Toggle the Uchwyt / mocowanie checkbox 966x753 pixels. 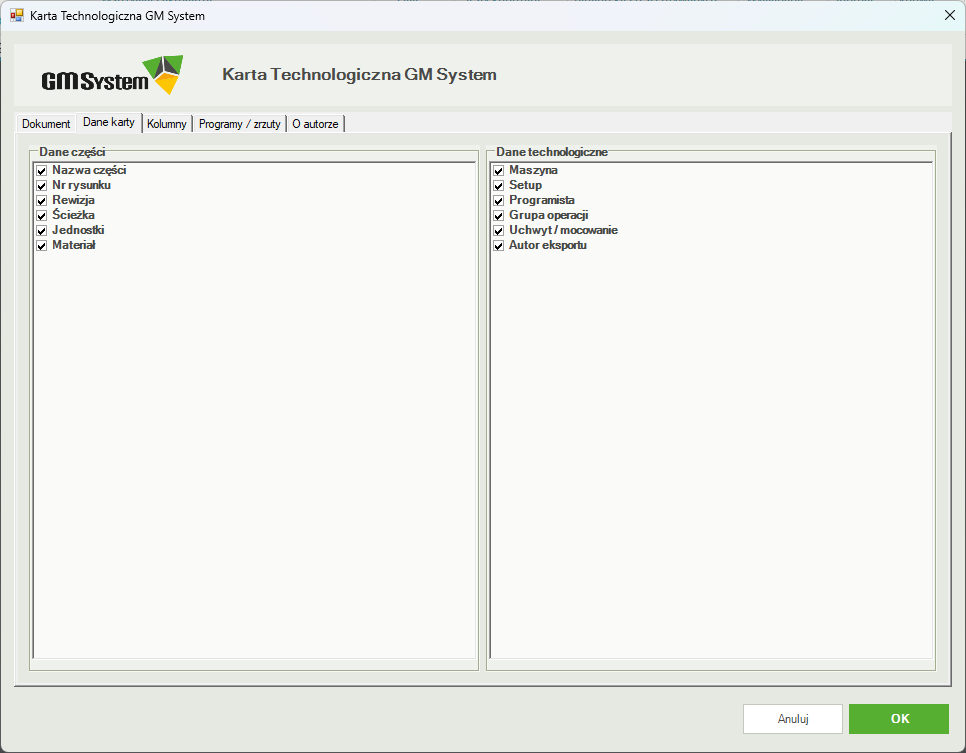click(x=499, y=230)
